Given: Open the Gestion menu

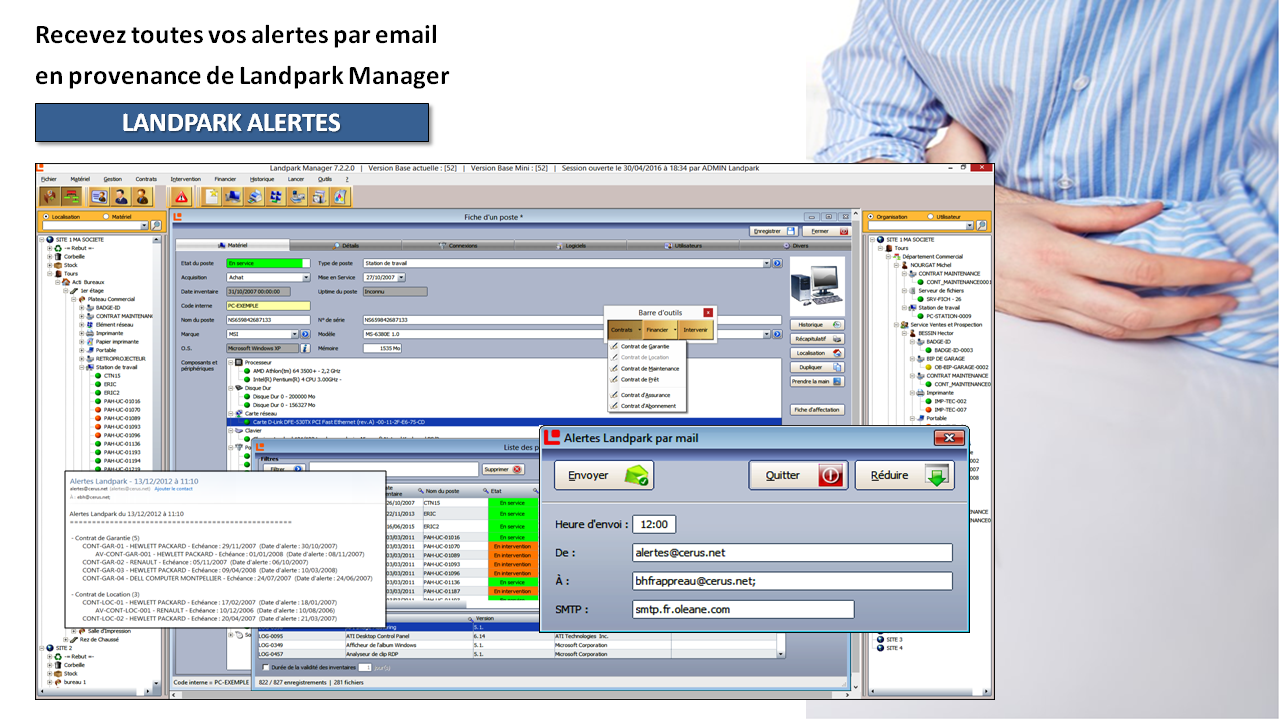Looking at the screenshot, I should click(112, 179).
